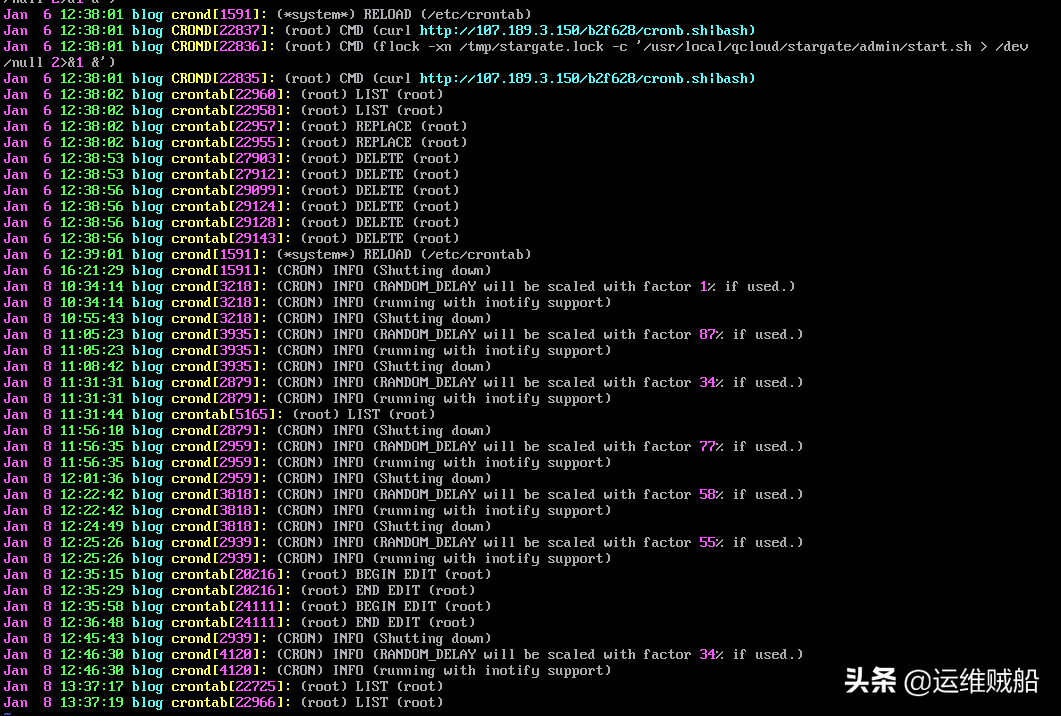Click the cronb.sh URL in the CROND[22835] line
The height and width of the screenshot is (716, 1061).
587,78
